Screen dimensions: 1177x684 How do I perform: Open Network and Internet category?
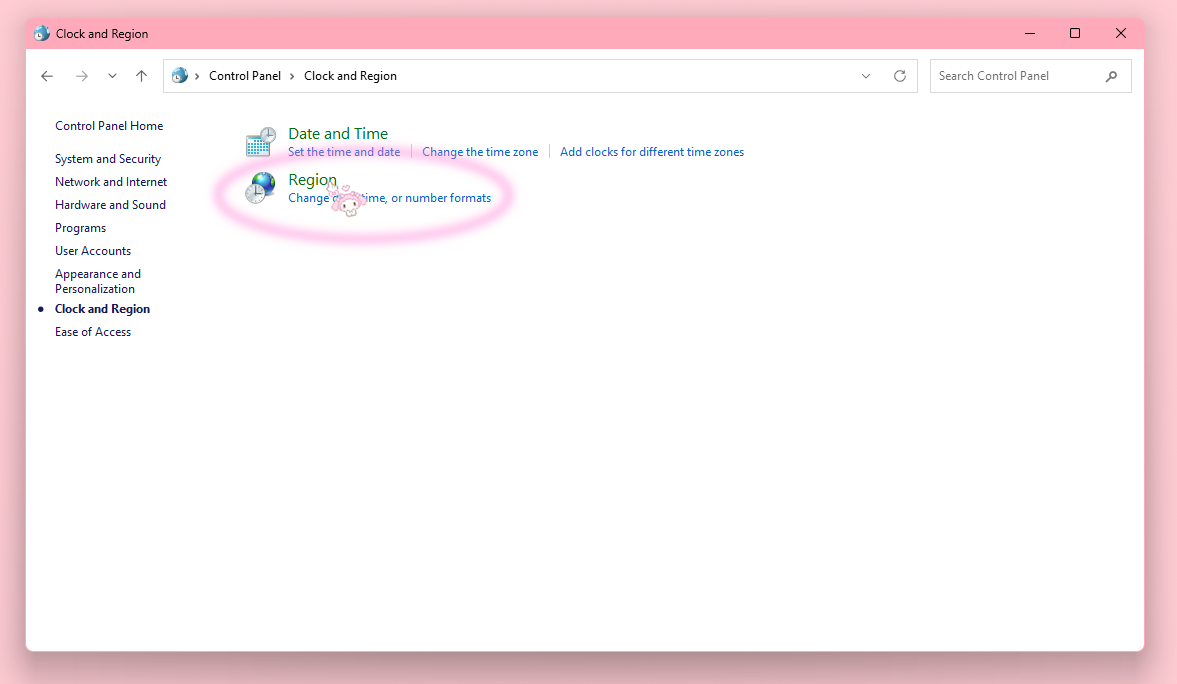tap(111, 182)
